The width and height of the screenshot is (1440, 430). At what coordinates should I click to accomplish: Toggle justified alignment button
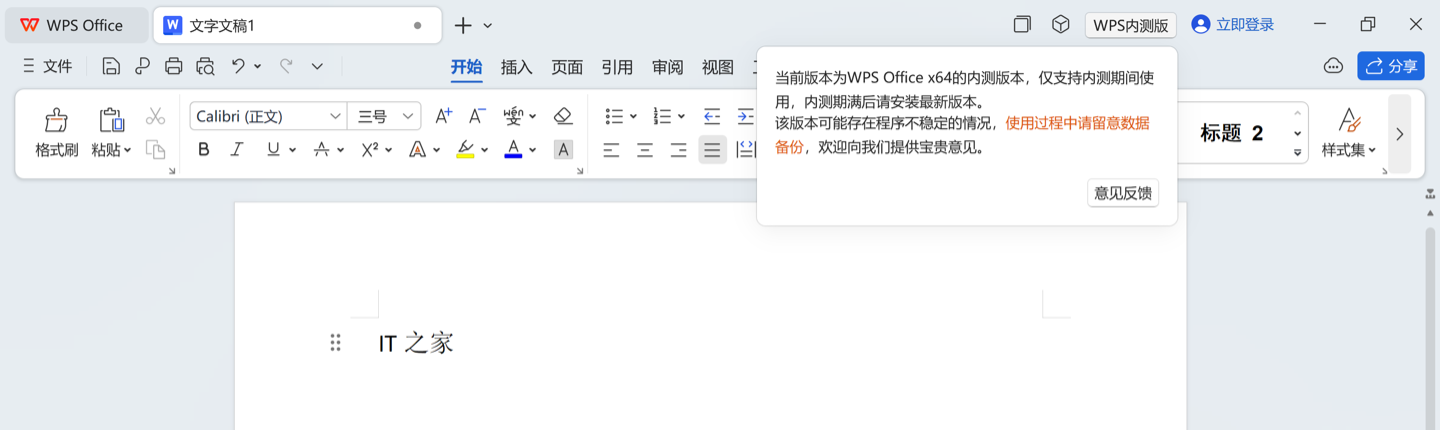pos(712,150)
